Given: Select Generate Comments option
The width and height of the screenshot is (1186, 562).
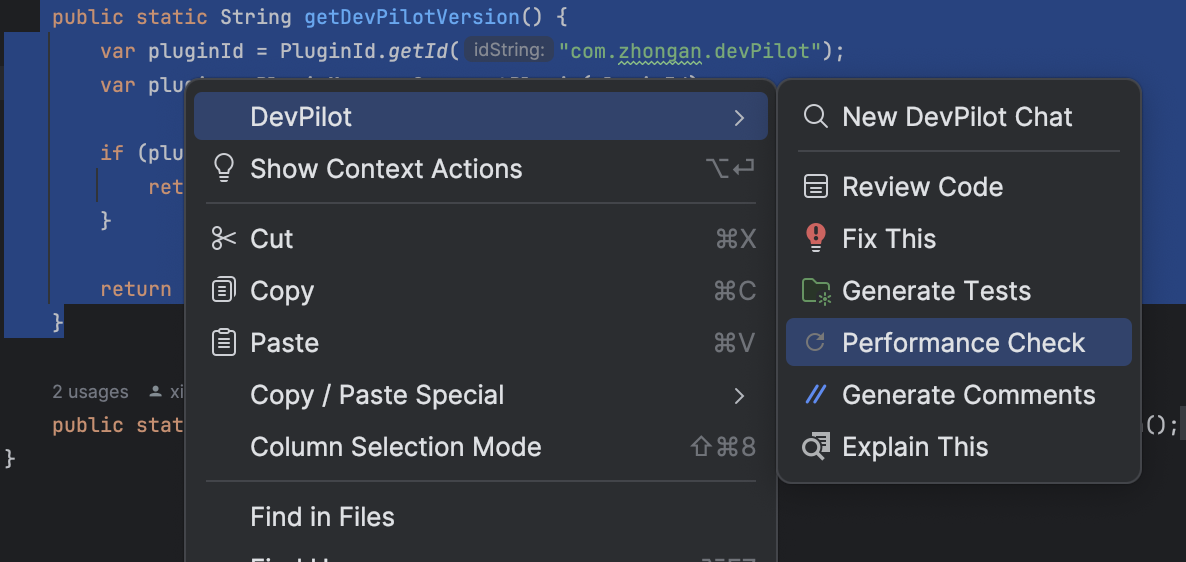Looking at the screenshot, I should pos(959,395).
